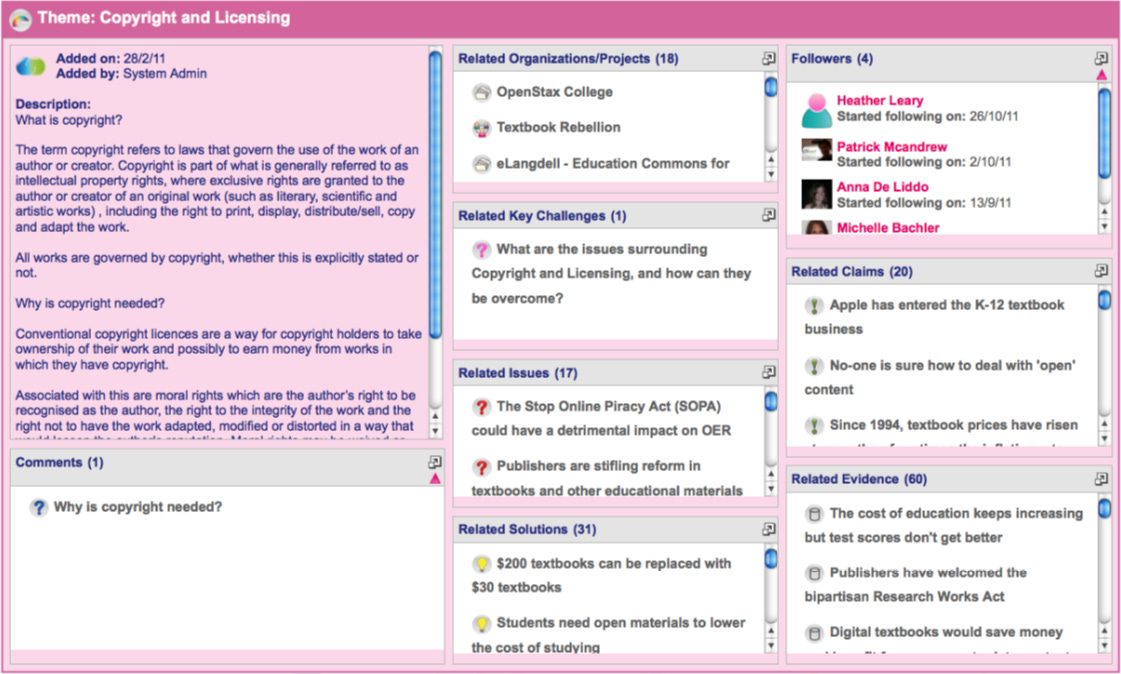
Task: Click Heather Leary's avatar
Action: (816, 110)
